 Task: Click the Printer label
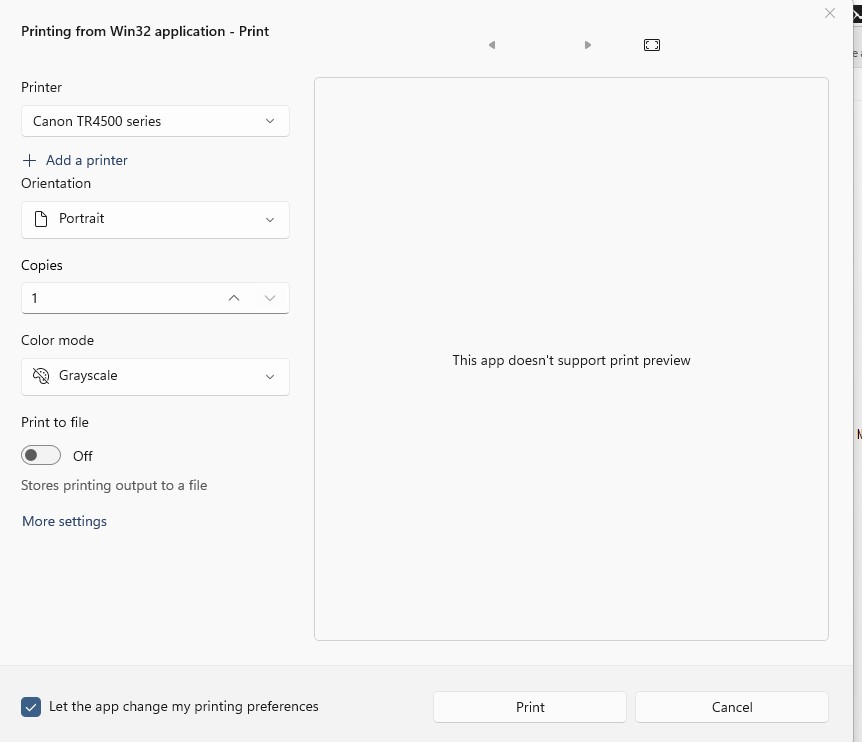click(x=41, y=87)
